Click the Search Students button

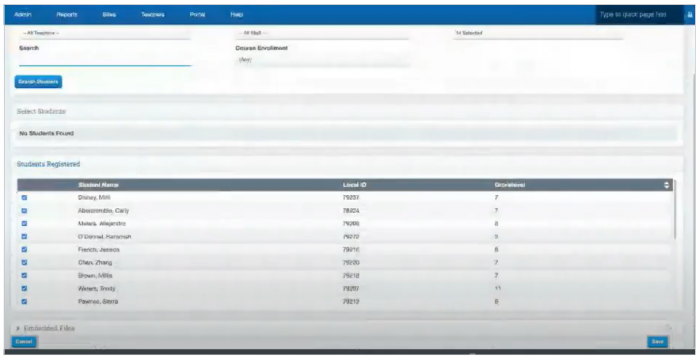[38, 82]
